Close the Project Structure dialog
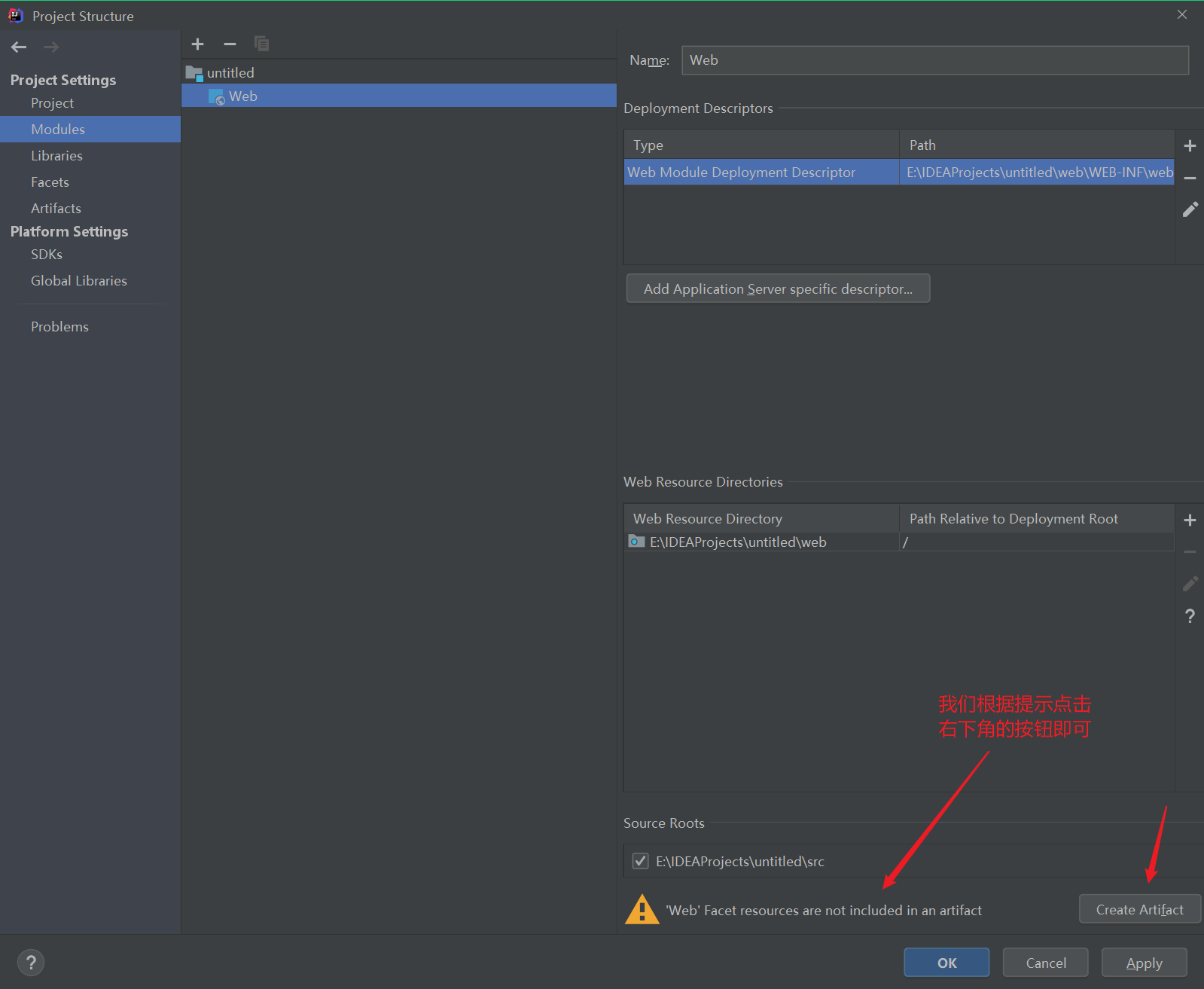The height and width of the screenshot is (989, 1204). pyautogui.click(x=1182, y=15)
